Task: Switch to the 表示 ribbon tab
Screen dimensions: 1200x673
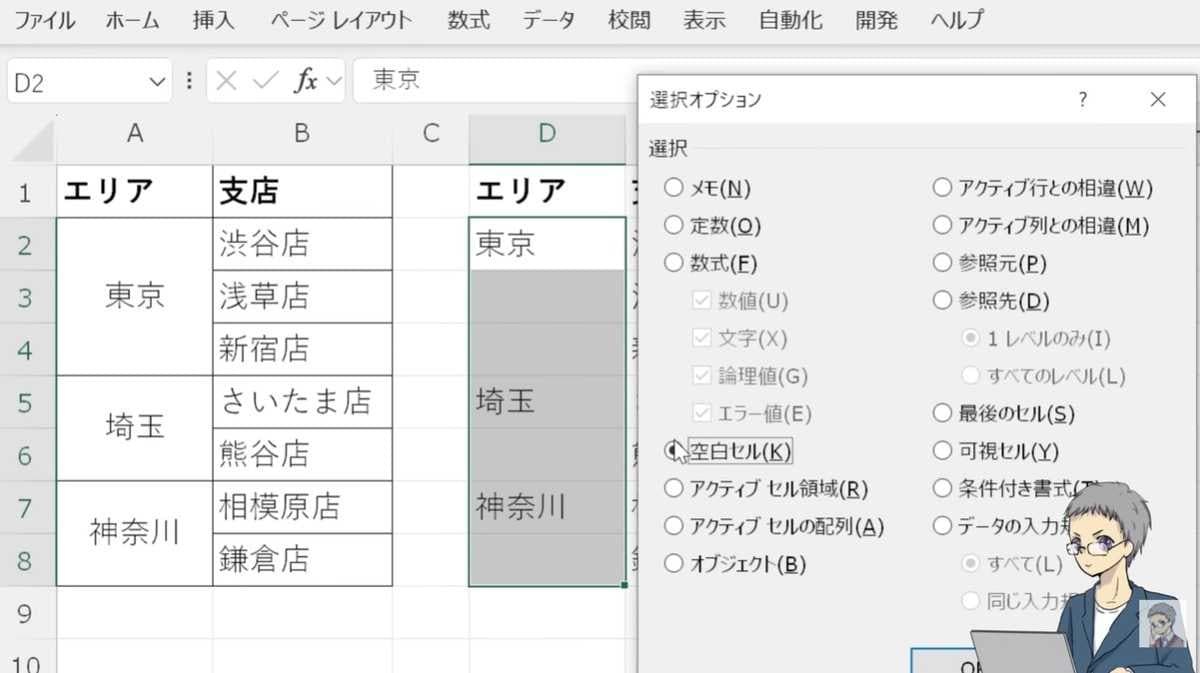Action: click(704, 20)
